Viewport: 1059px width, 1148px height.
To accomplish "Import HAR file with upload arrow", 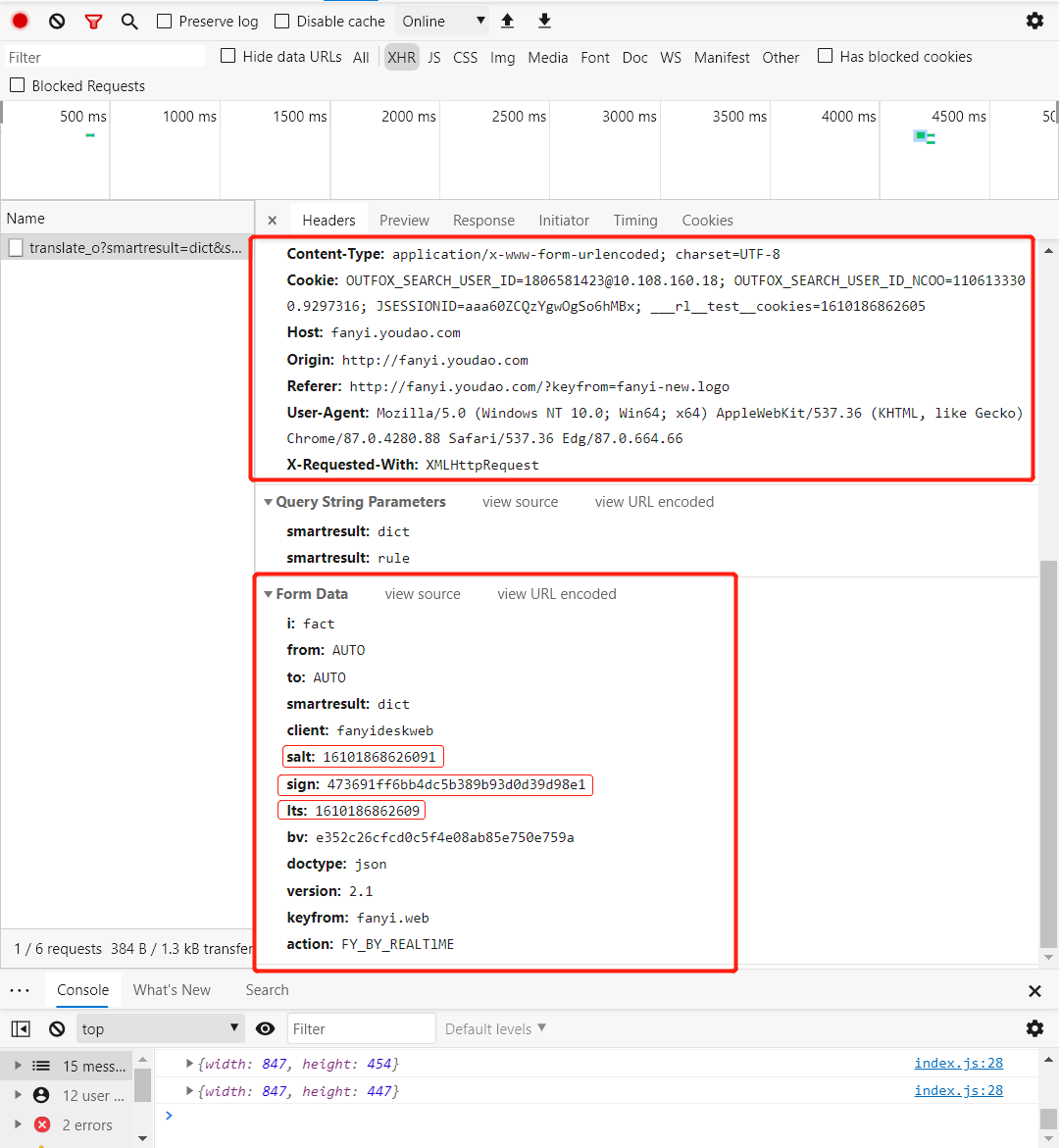I will tap(508, 21).
